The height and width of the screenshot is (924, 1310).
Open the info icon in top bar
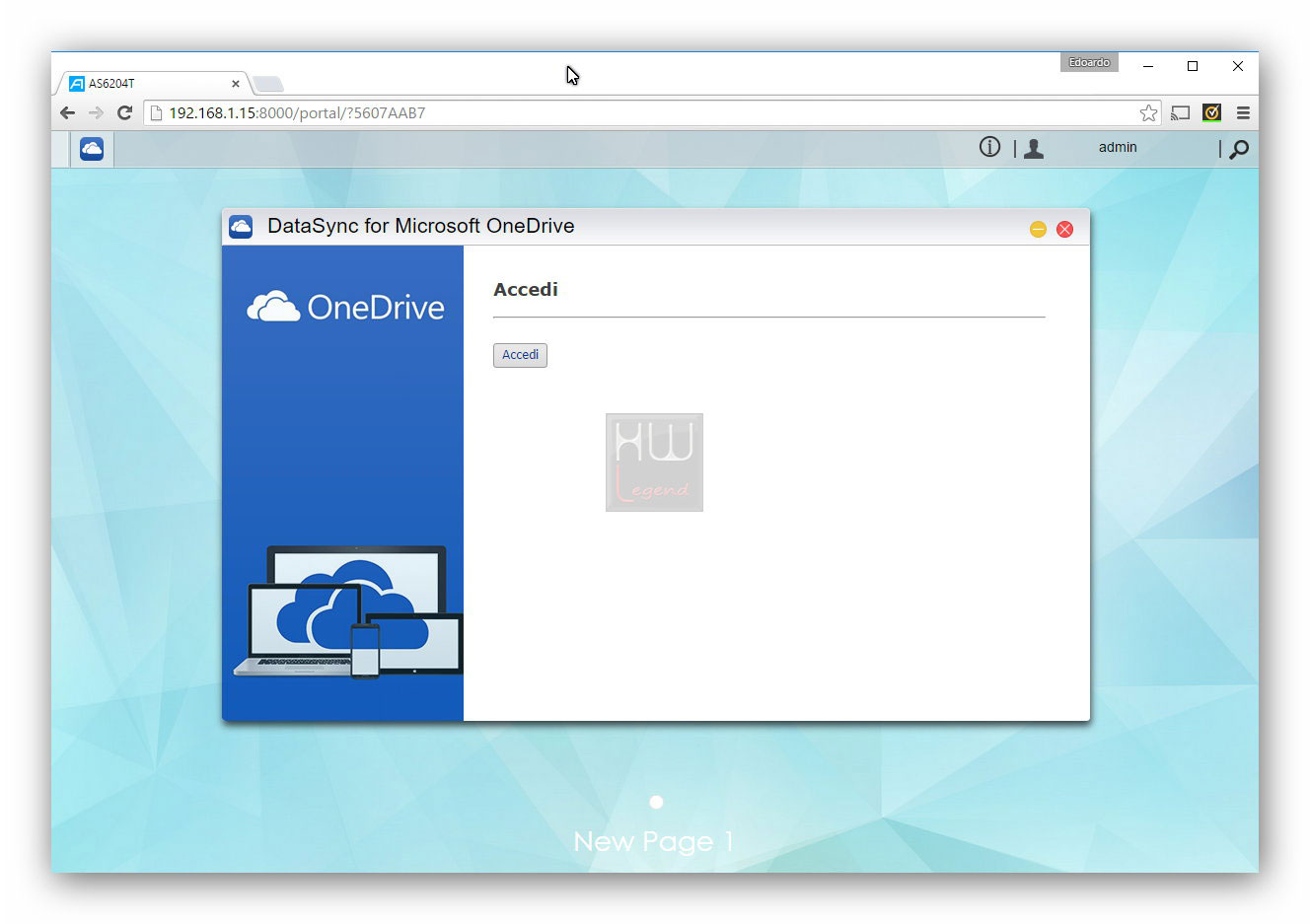pyautogui.click(x=989, y=147)
